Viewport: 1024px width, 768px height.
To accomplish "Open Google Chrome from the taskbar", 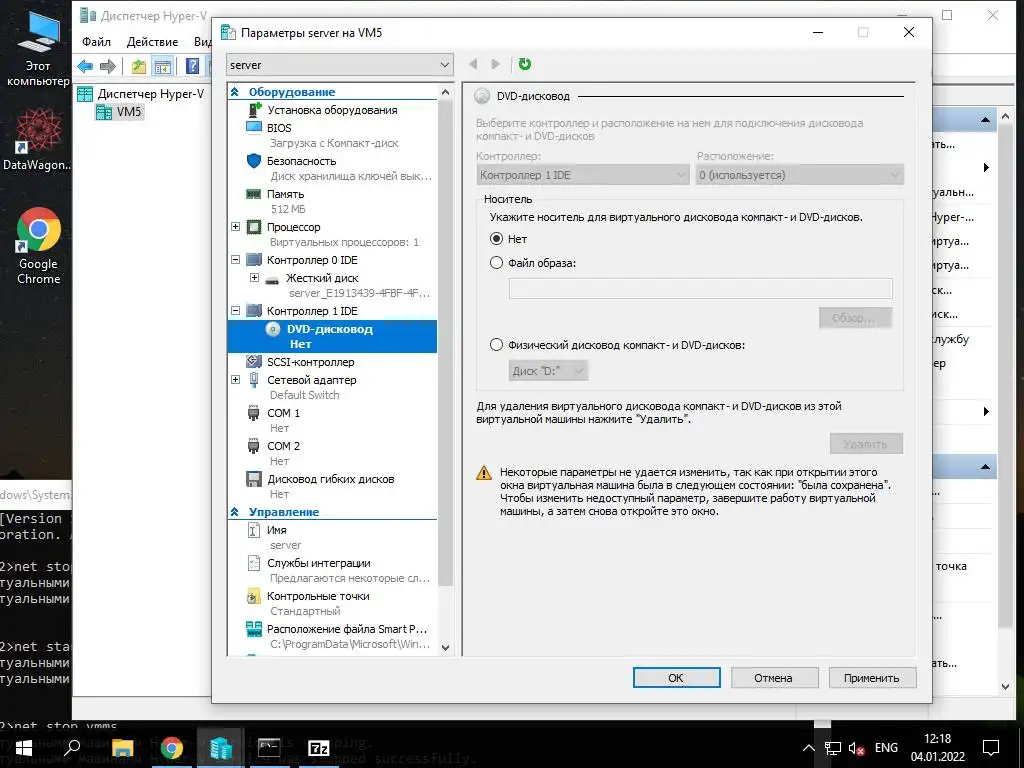I will tap(172, 748).
